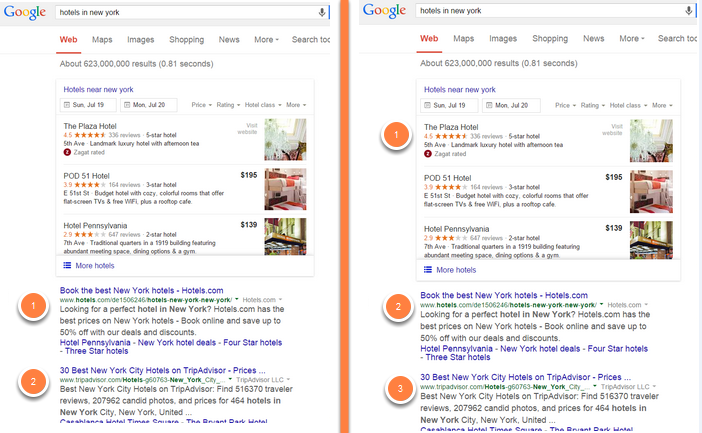The height and width of the screenshot is (433, 702).
Task: Open The Plaza Hotel photo thumbnail, left page
Action: [x=285, y=139]
